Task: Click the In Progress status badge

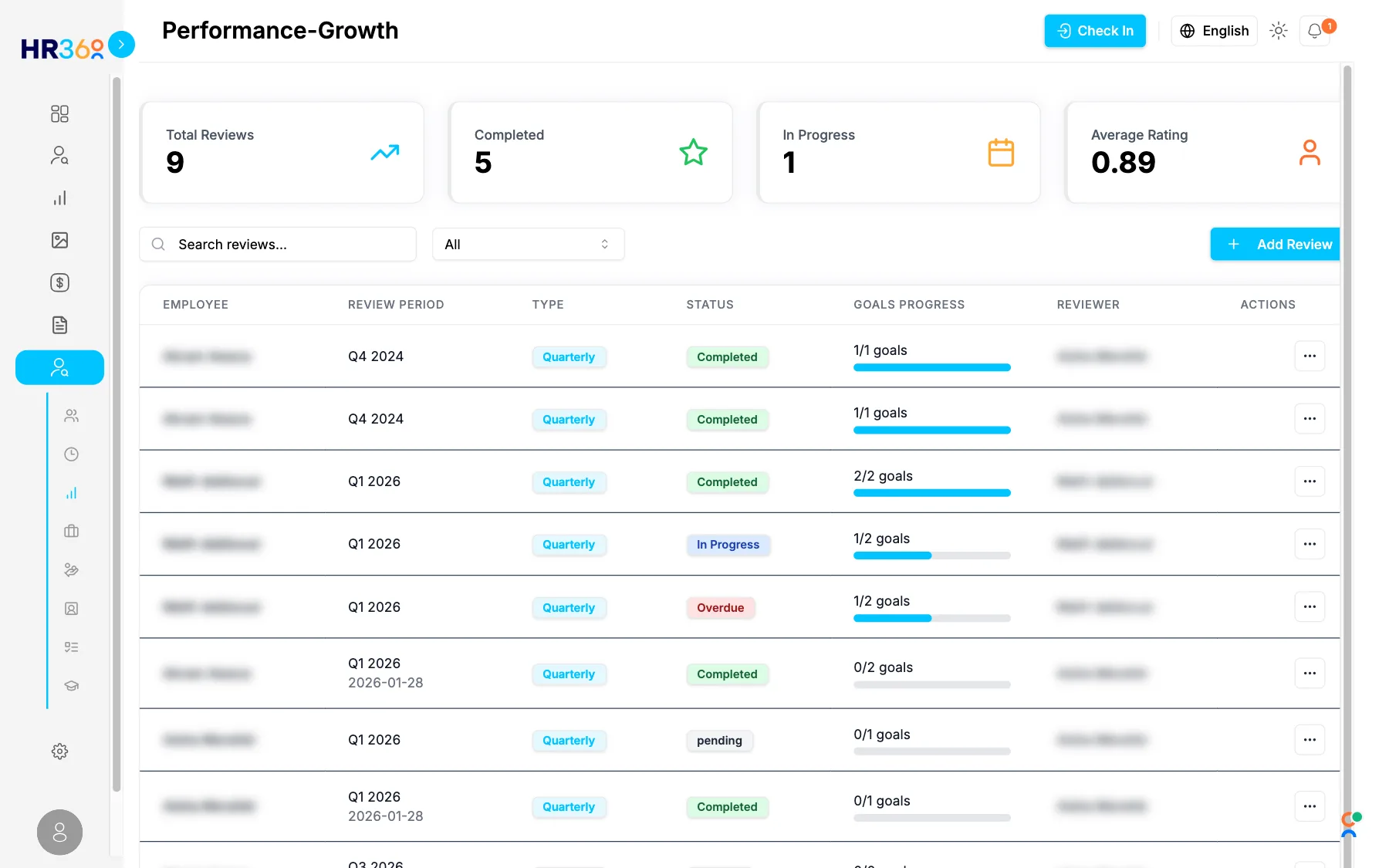Action: coord(728,545)
